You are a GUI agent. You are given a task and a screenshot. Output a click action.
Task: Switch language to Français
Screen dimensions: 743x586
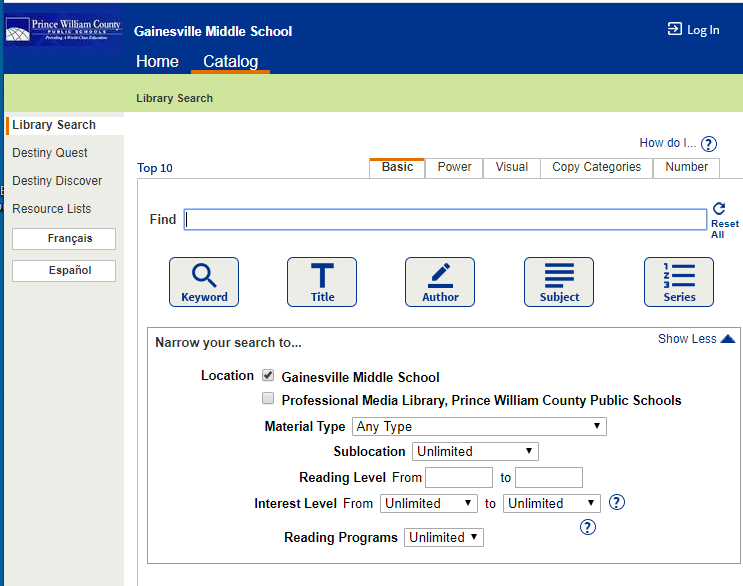(x=64, y=238)
